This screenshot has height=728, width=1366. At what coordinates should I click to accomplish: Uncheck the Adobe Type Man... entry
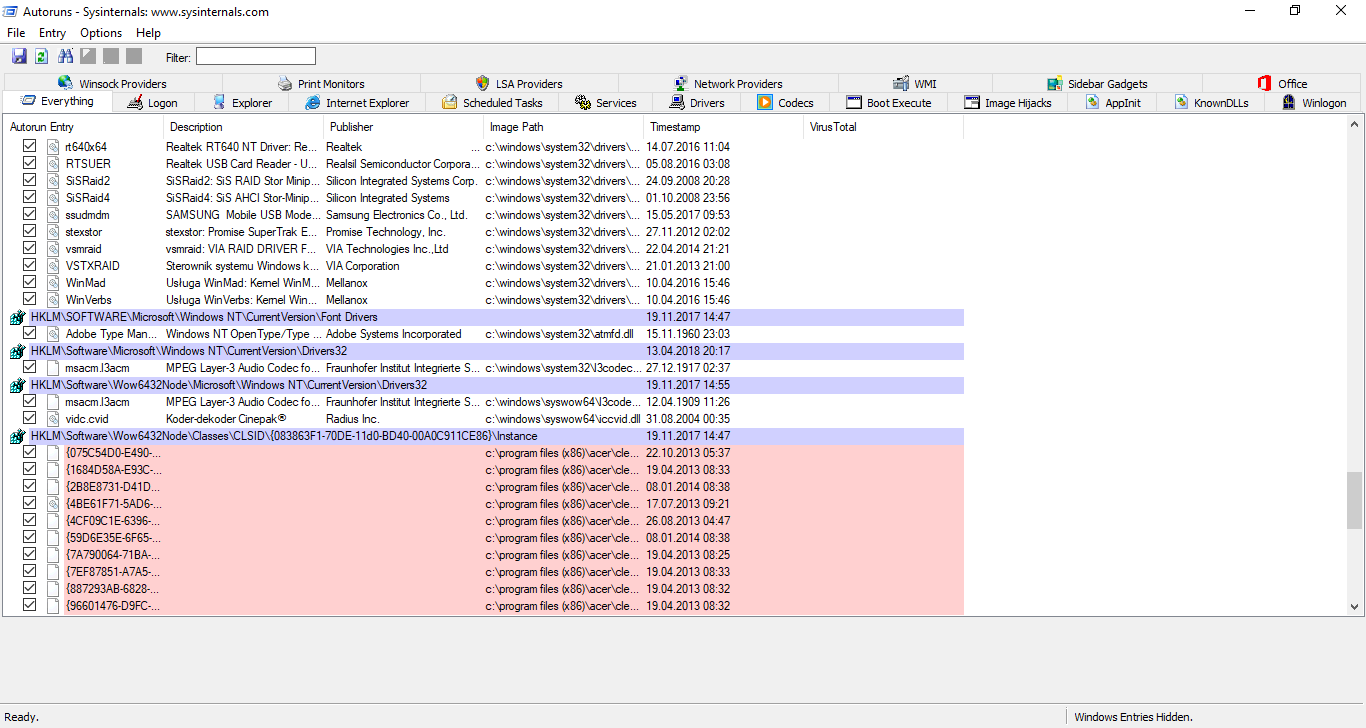tap(29, 334)
